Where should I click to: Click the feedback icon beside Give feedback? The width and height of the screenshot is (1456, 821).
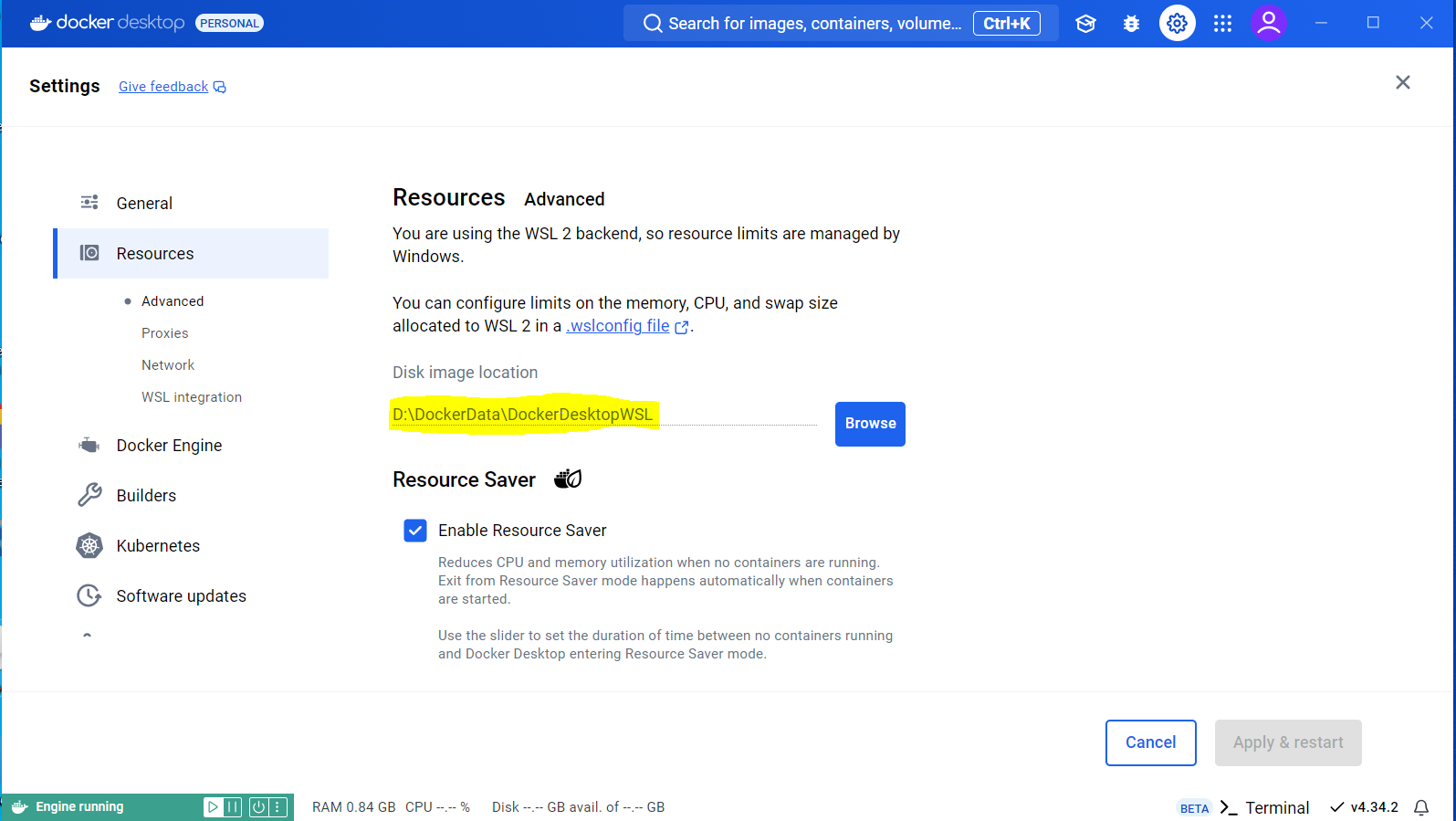coord(220,87)
